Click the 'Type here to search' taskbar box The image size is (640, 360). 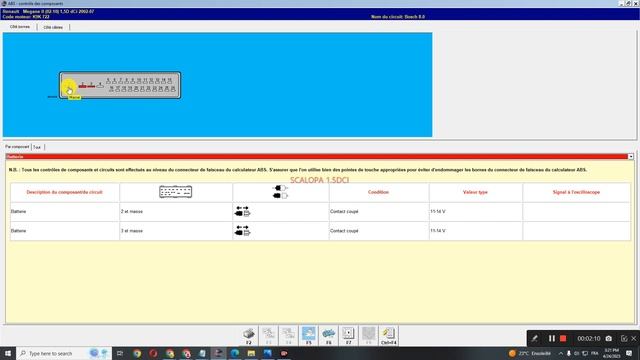[x=64, y=353]
